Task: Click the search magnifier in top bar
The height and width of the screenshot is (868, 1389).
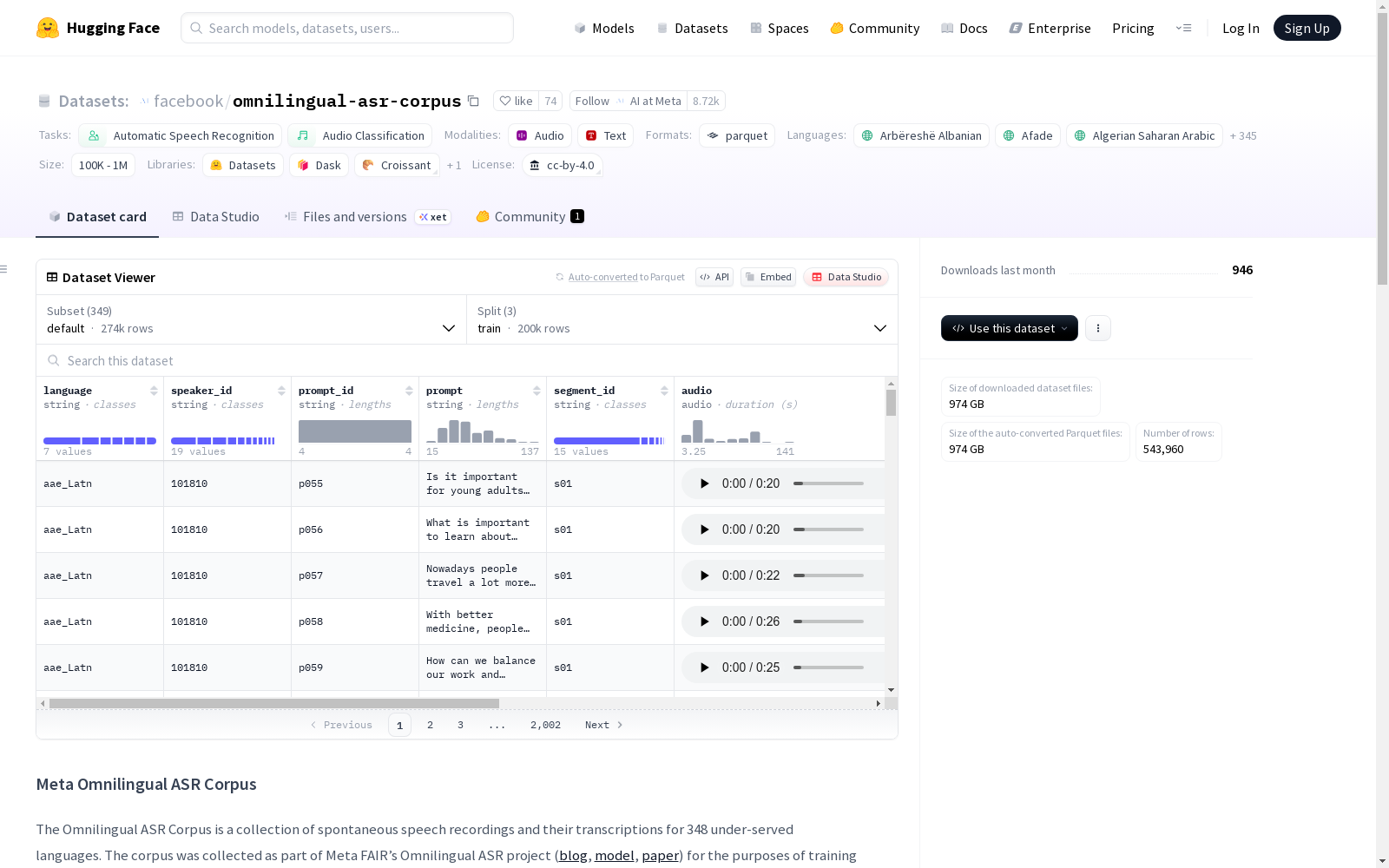Action: click(196, 28)
